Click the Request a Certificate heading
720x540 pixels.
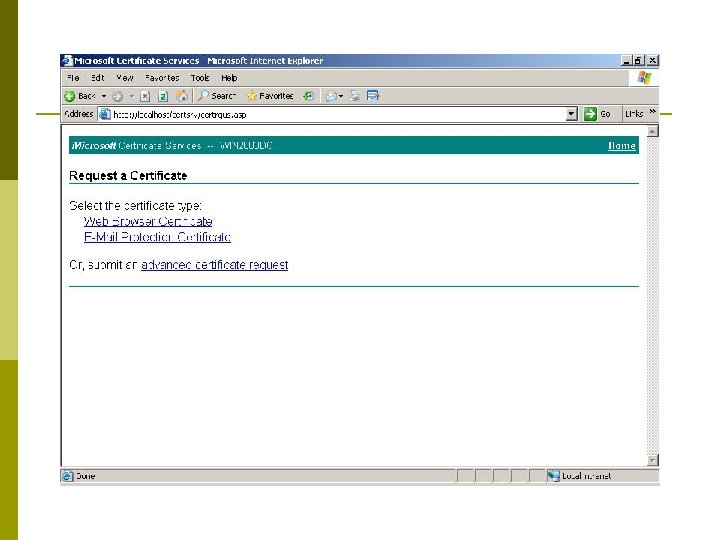(x=128, y=175)
